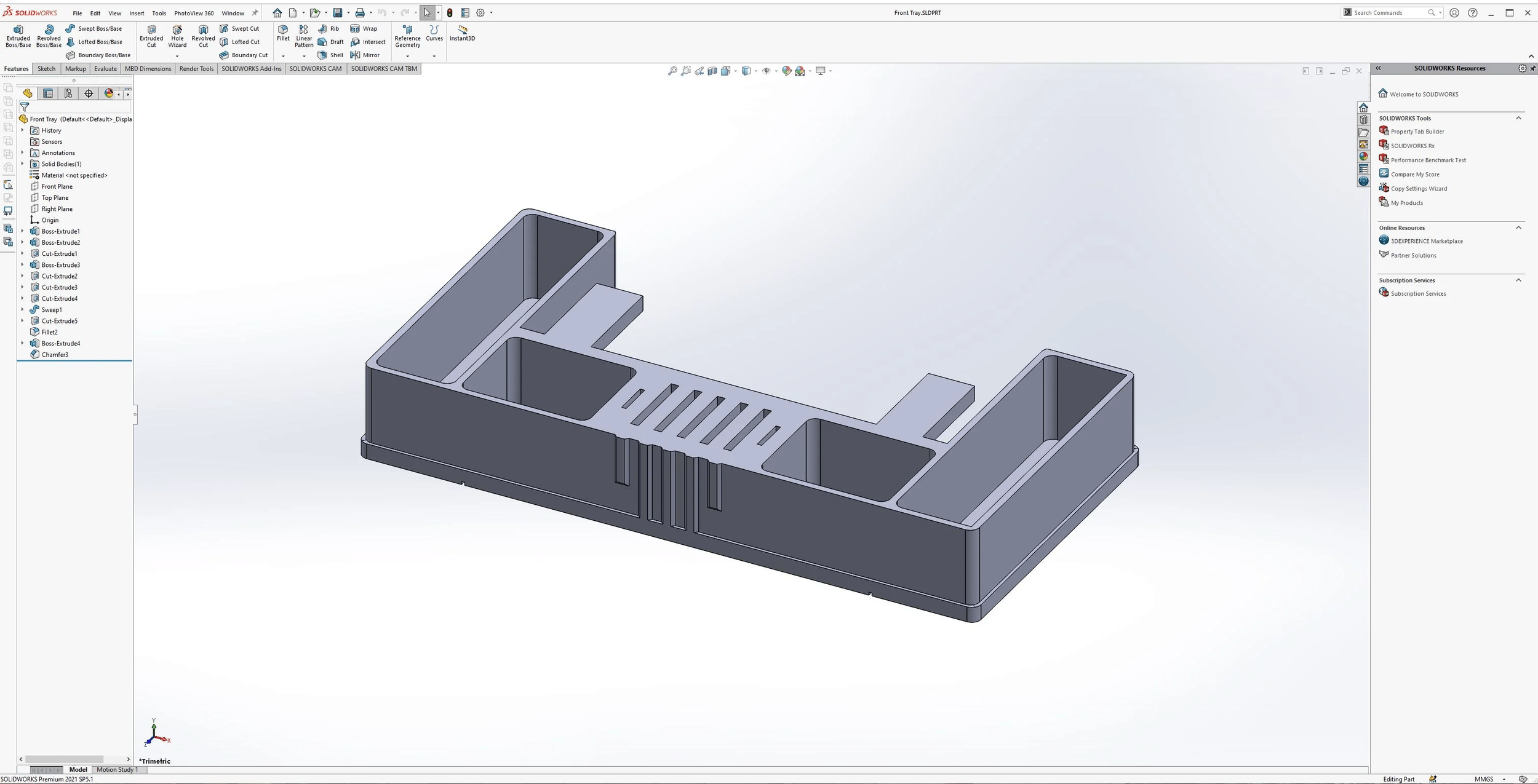
Task: Expand the Boss-Extrude1 tree item
Action: [23, 231]
